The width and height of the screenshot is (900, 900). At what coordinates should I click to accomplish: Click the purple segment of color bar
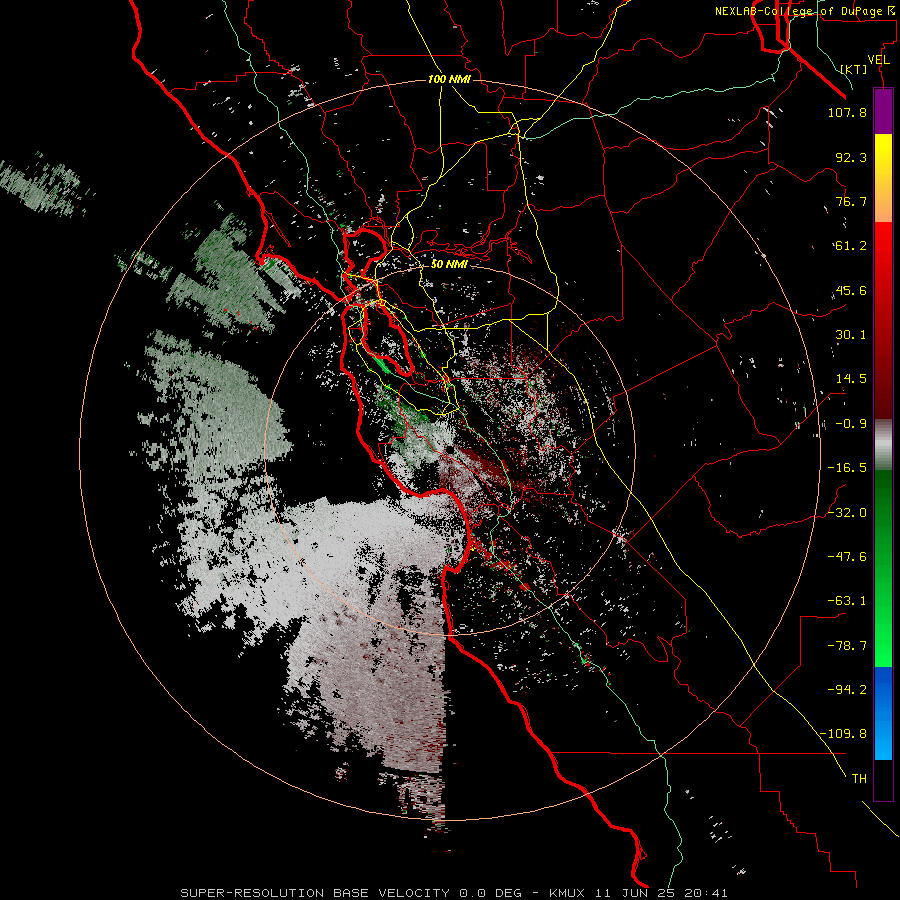pos(883,111)
